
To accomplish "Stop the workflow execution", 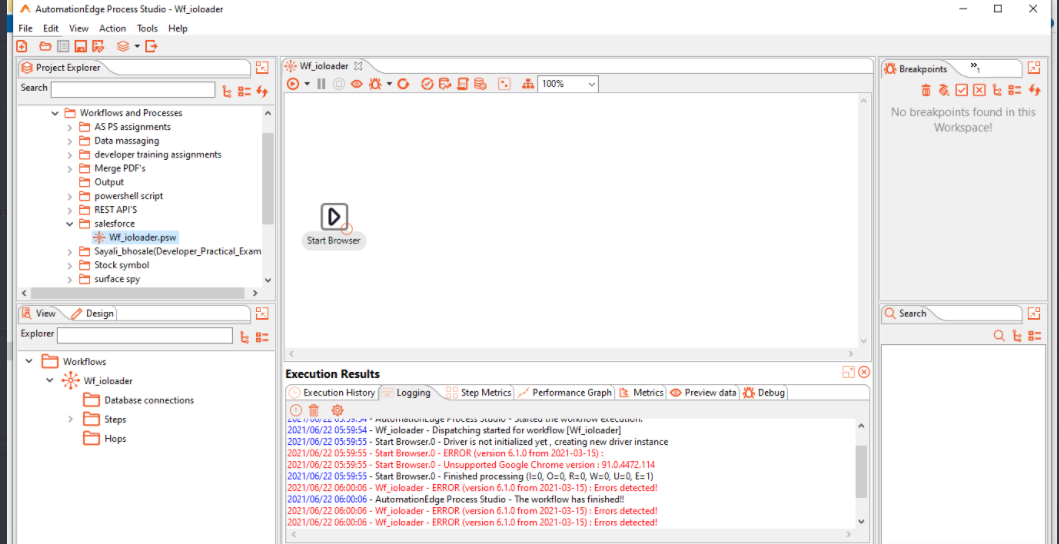I will pyautogui.click(x=339, y=84).
